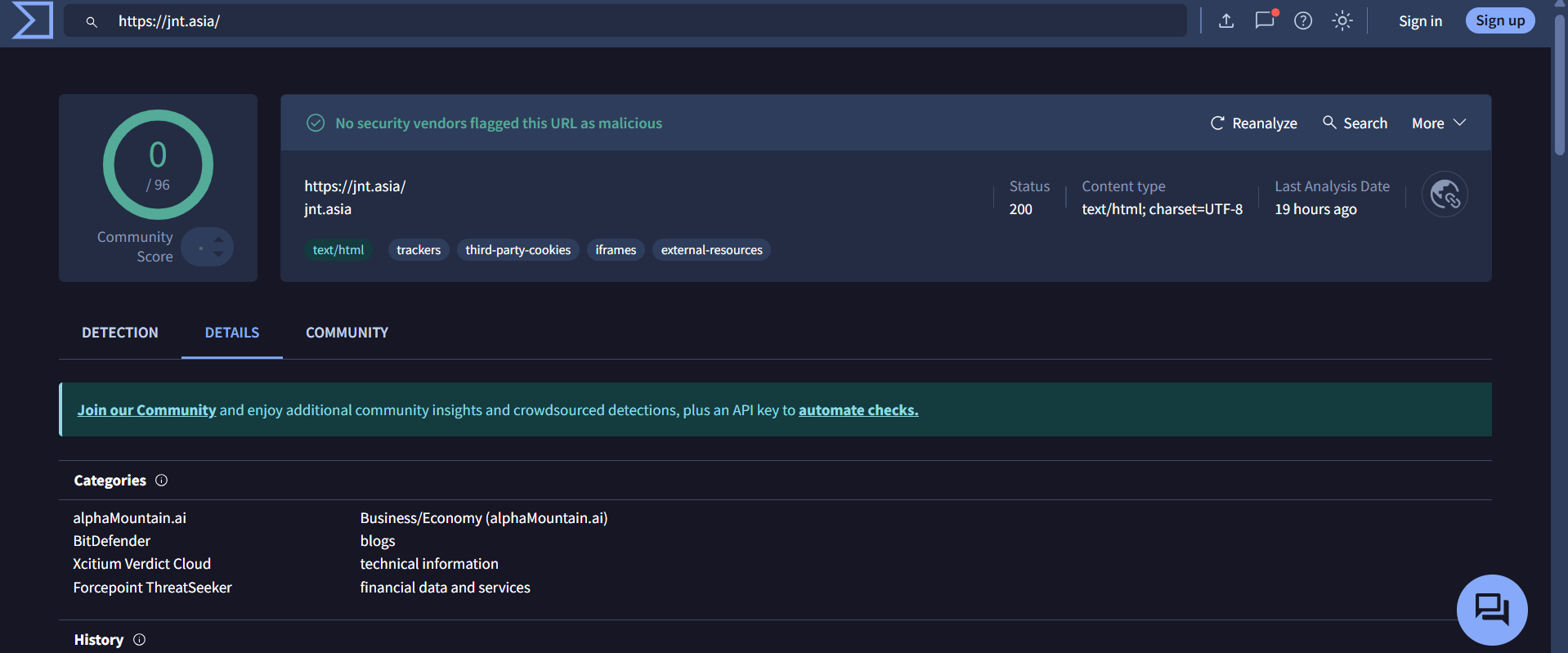
Task: Click the Search button label in header
Action: [x=1365, y=123]
